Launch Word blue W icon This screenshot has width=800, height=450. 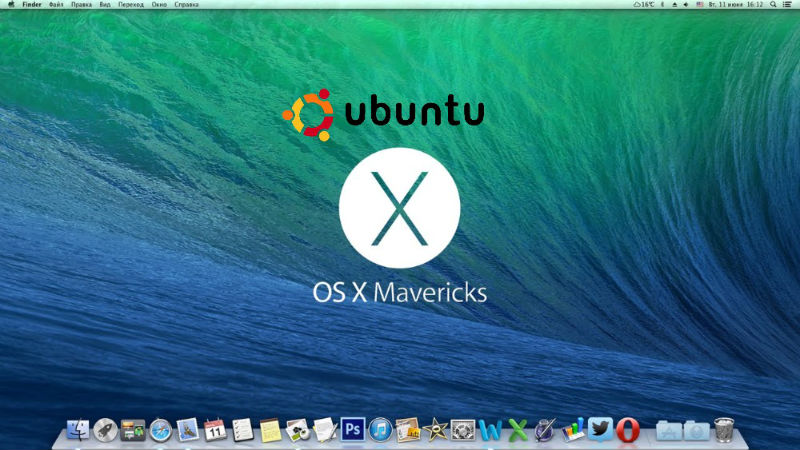coord(490,430)
